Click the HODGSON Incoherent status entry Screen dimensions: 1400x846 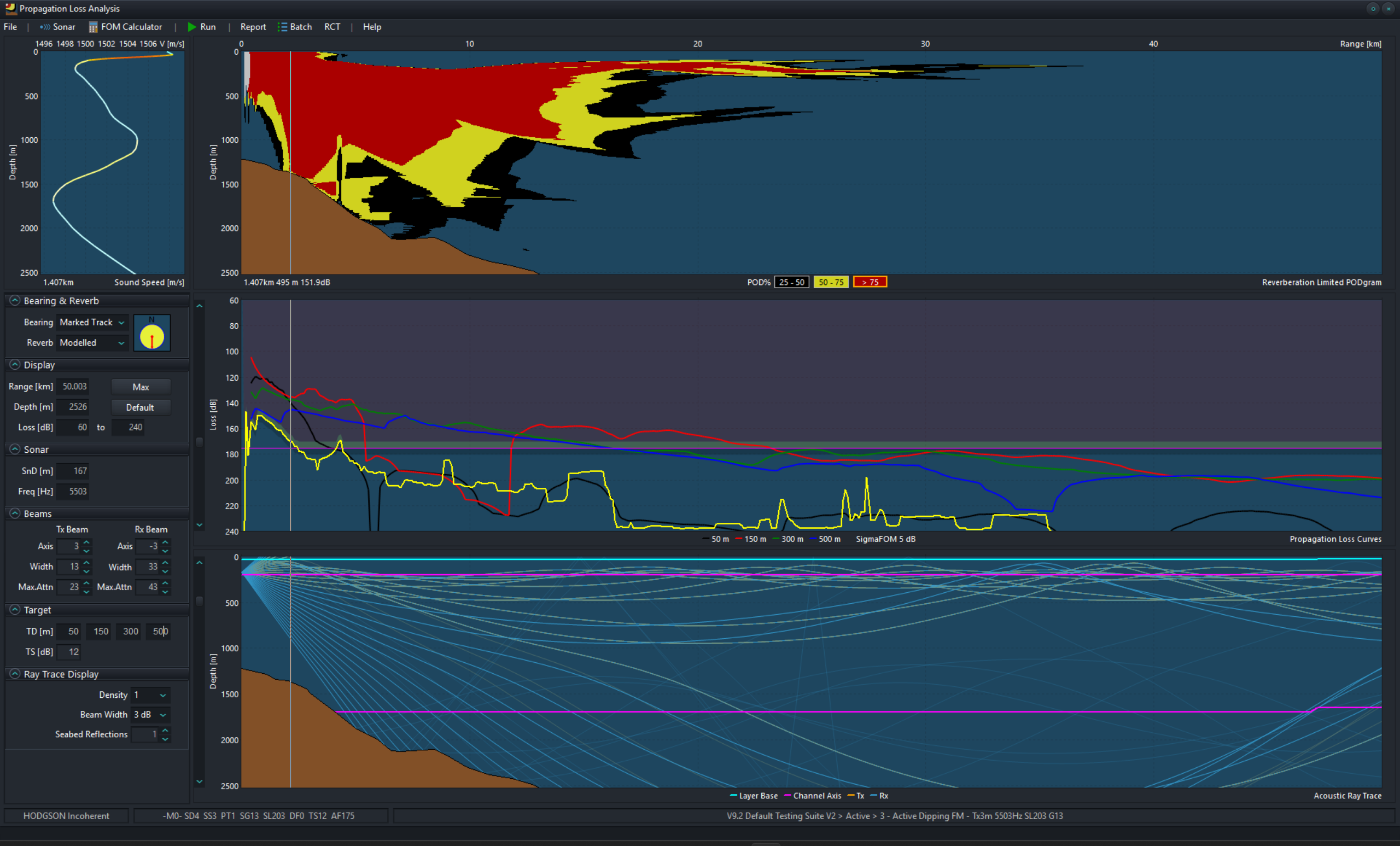click(x=67, y=816)
